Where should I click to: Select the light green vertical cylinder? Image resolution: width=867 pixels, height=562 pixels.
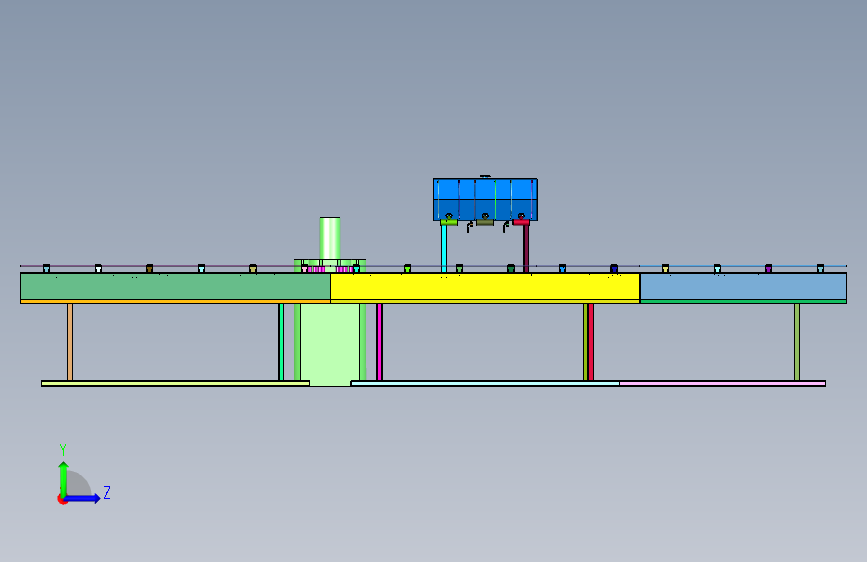[x=330, y=238]
